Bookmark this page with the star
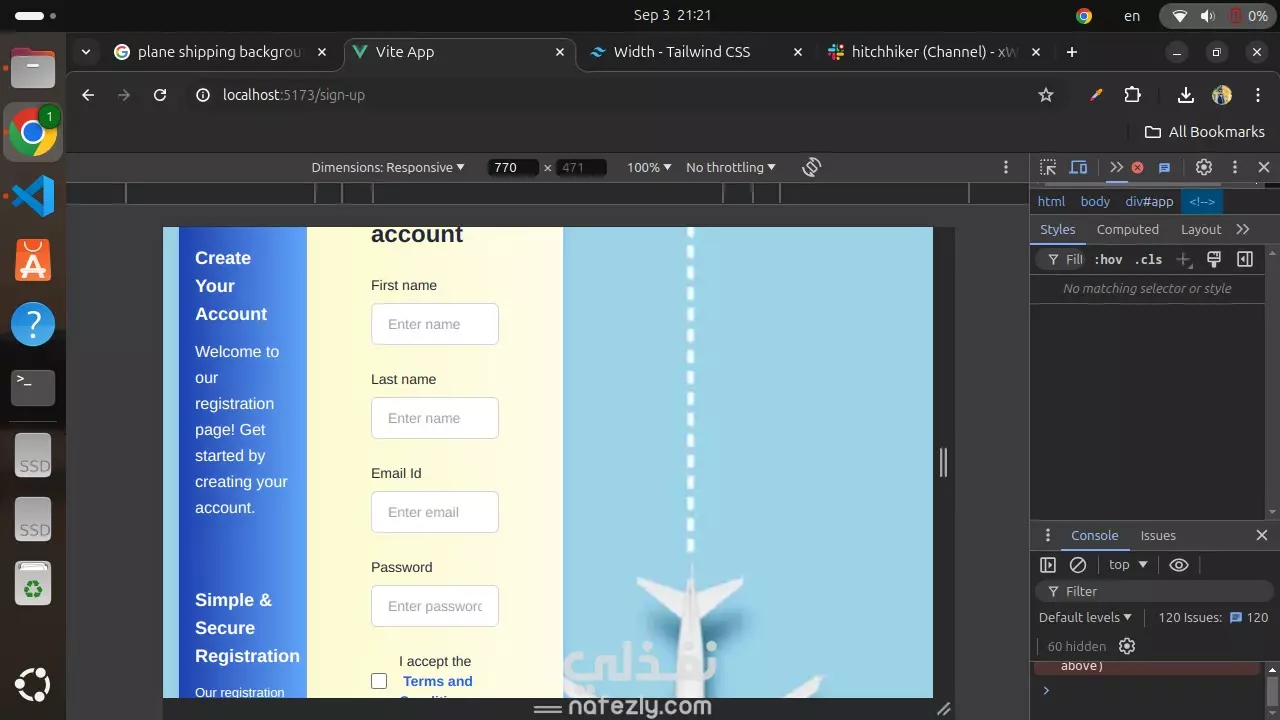The height and width of the screenshot is (720, 1280). (x=1046, y=95)
